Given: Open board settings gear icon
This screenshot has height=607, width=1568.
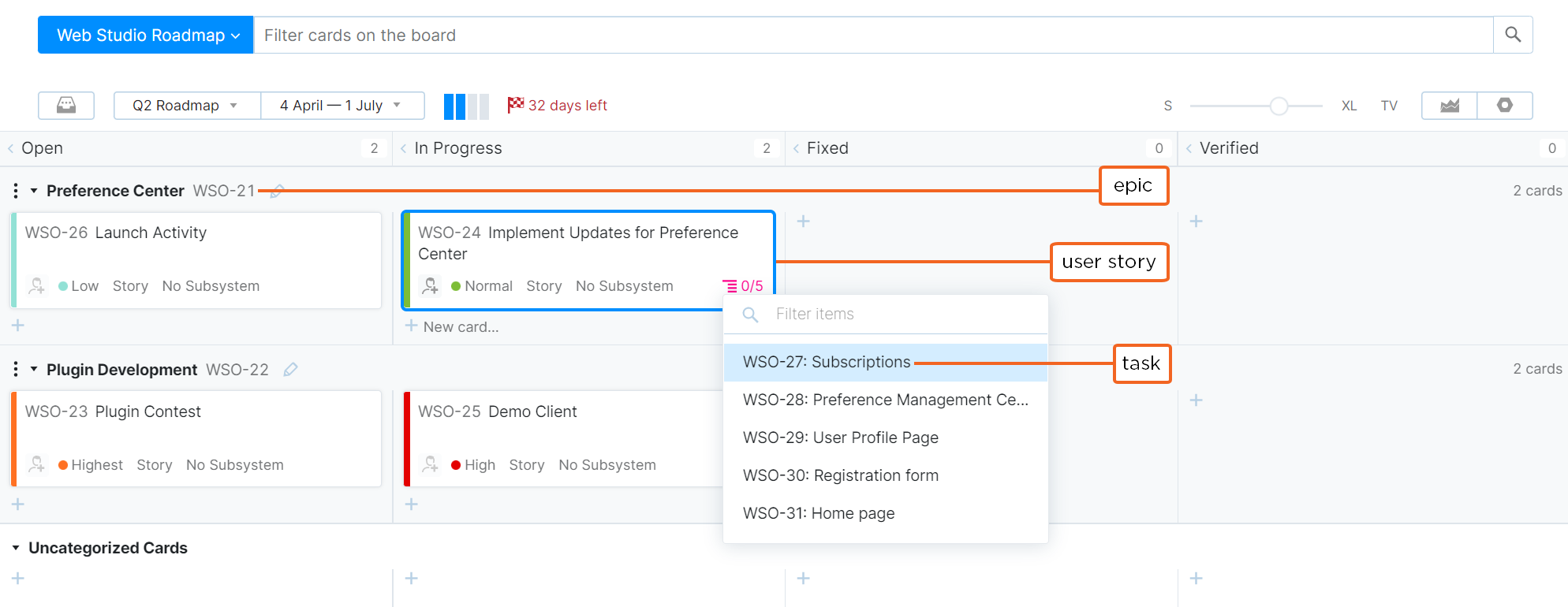Looking at the screenshot, I should pos(1504,106).
